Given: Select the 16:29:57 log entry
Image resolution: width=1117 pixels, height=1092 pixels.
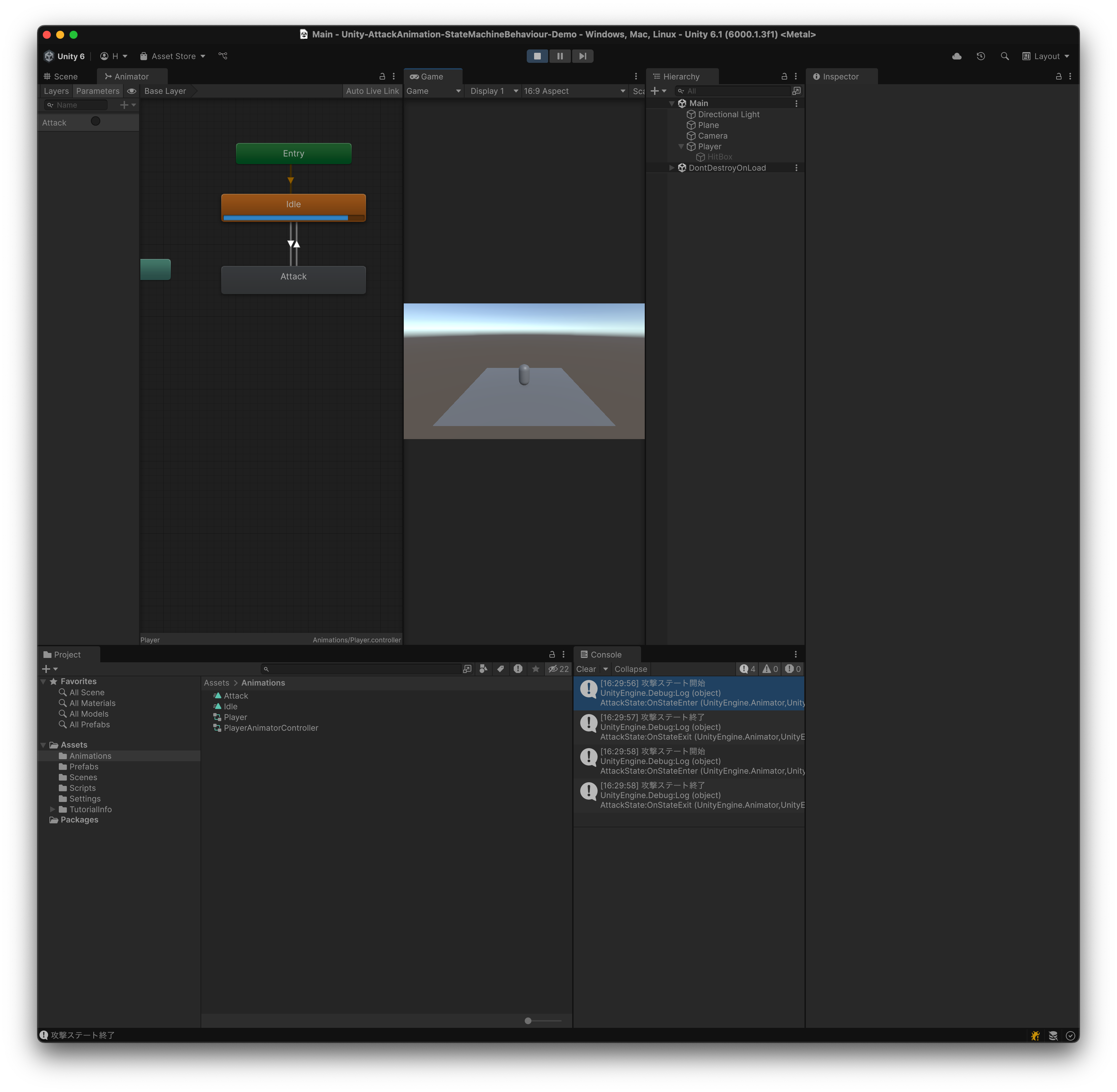Looking at the screenshot, I should coord(689,727).
